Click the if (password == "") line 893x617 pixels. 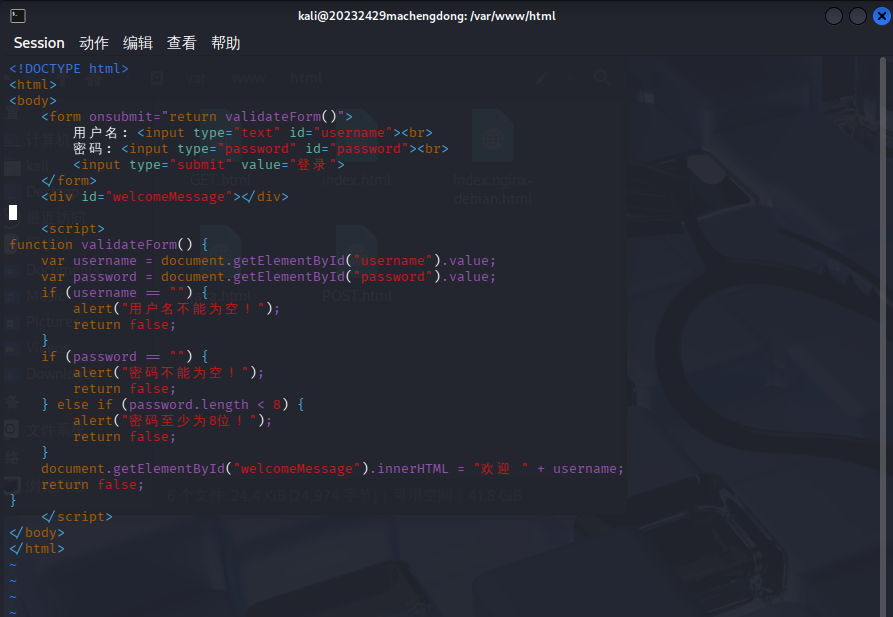pyautogui.click(x=125, y=357)
